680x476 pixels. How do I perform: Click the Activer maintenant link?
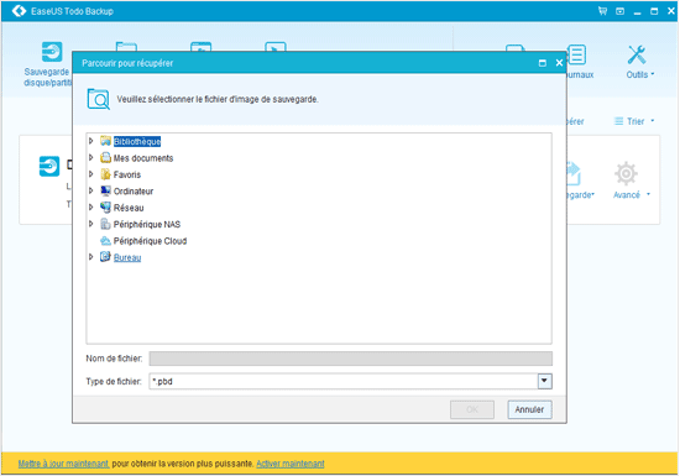[x=290, y=463]
